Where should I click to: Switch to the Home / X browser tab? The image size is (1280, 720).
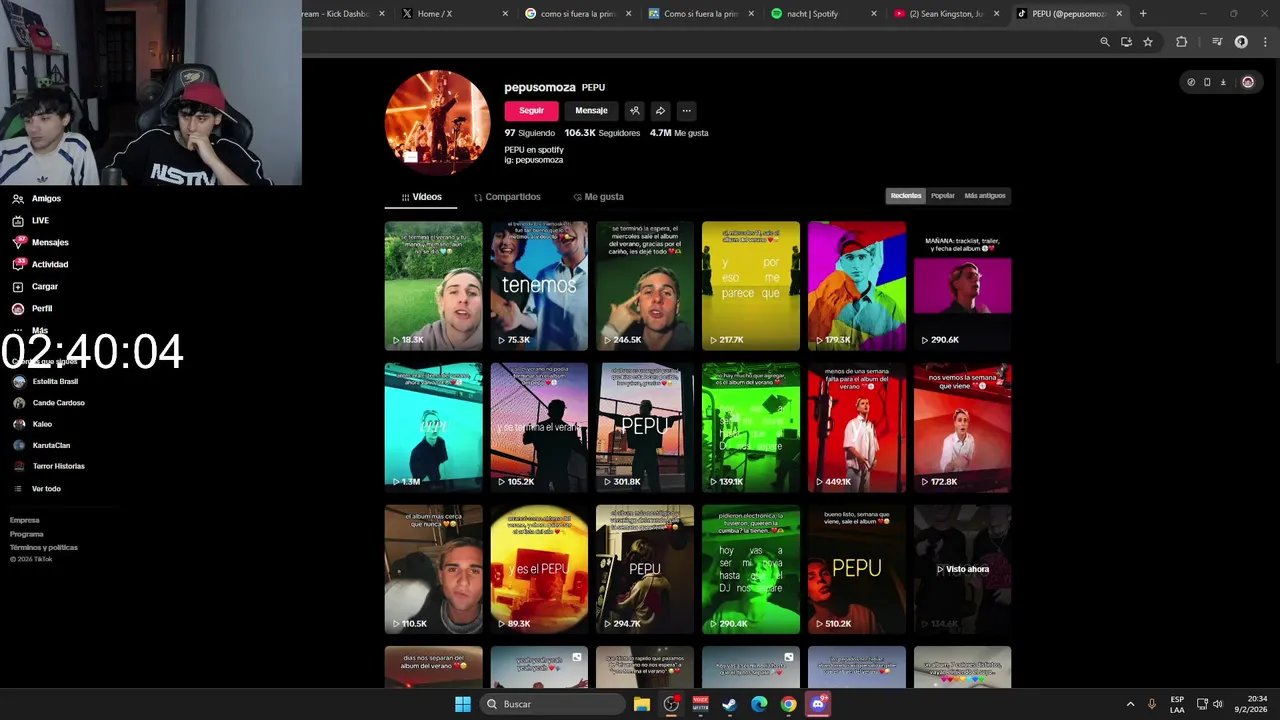[x=455, y=14]
